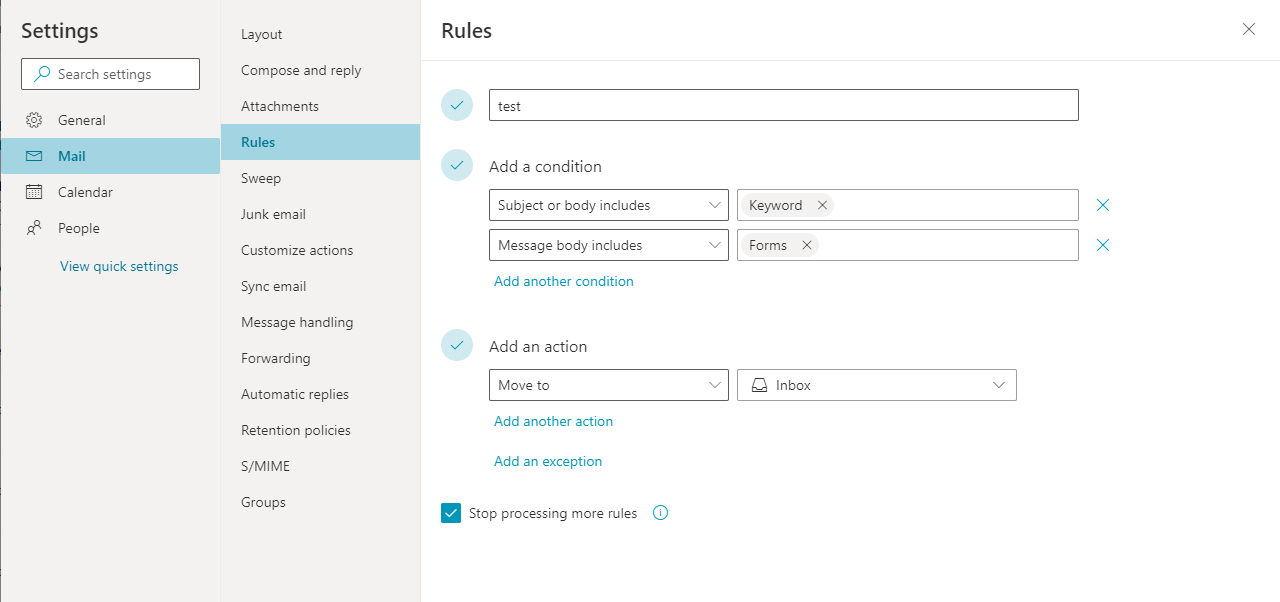The height and width of the screenshot is (602, 1280).
Task: Go to Sync email settings
Action: point(320,286)
